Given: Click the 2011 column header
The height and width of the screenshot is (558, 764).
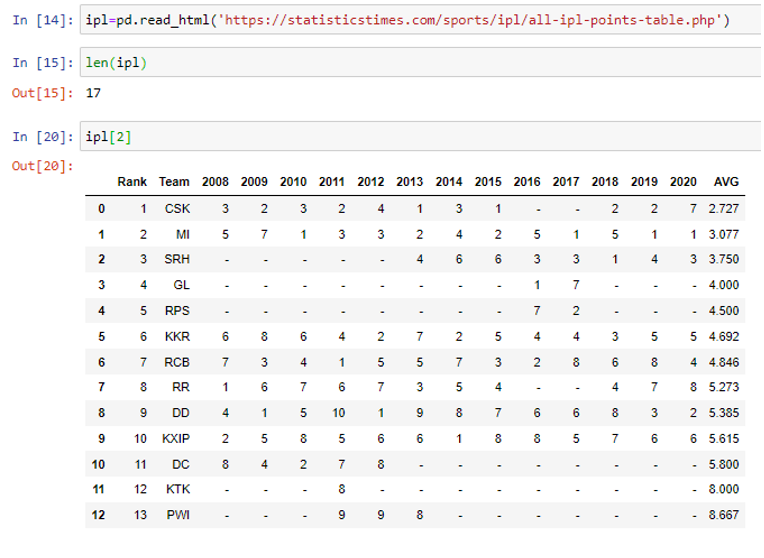Looking at the screenshot, I should click(332, 182).
